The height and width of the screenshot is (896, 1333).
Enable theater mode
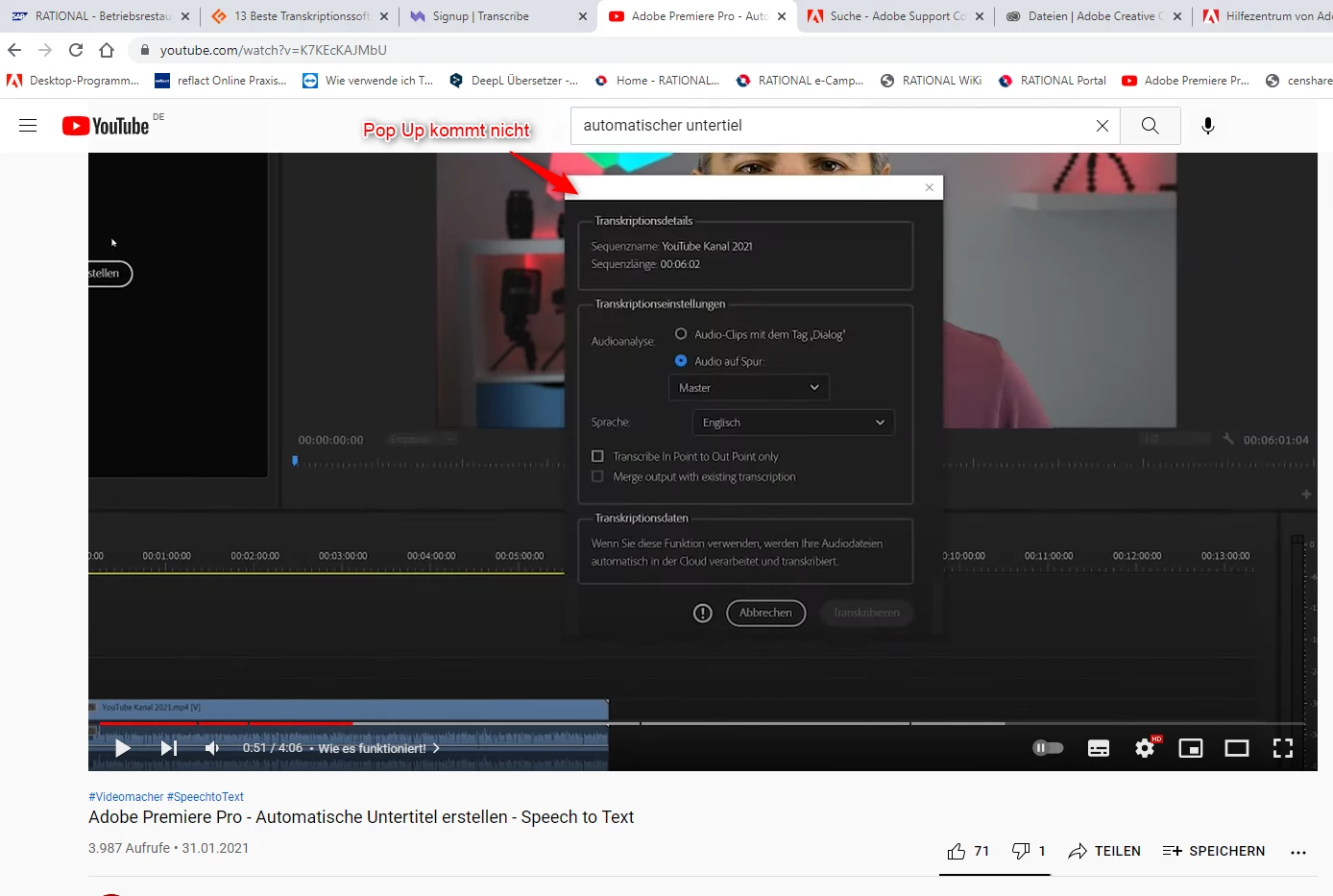1237,748
